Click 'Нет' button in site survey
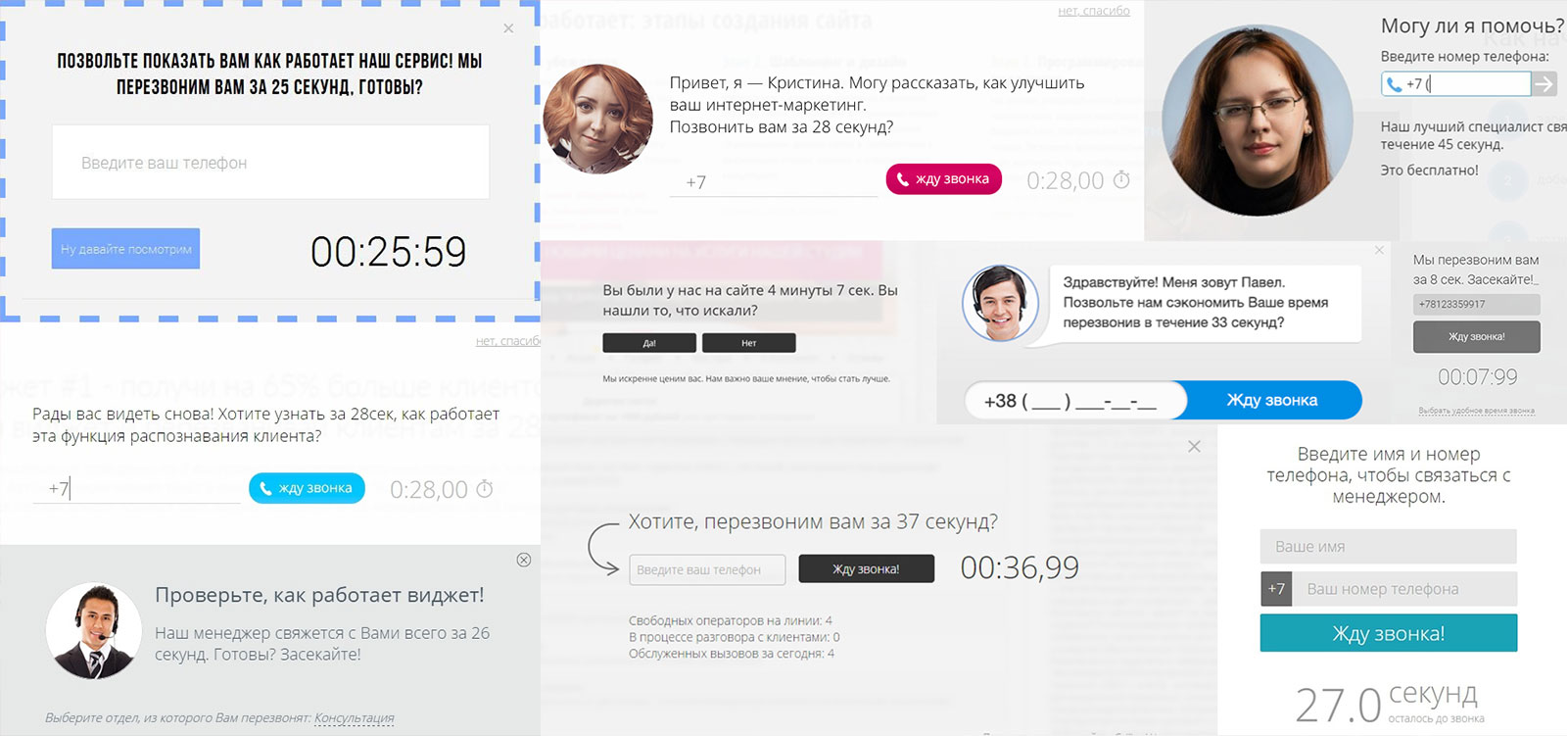This screenshot has height=736, width=1568. tap(749, 343)
